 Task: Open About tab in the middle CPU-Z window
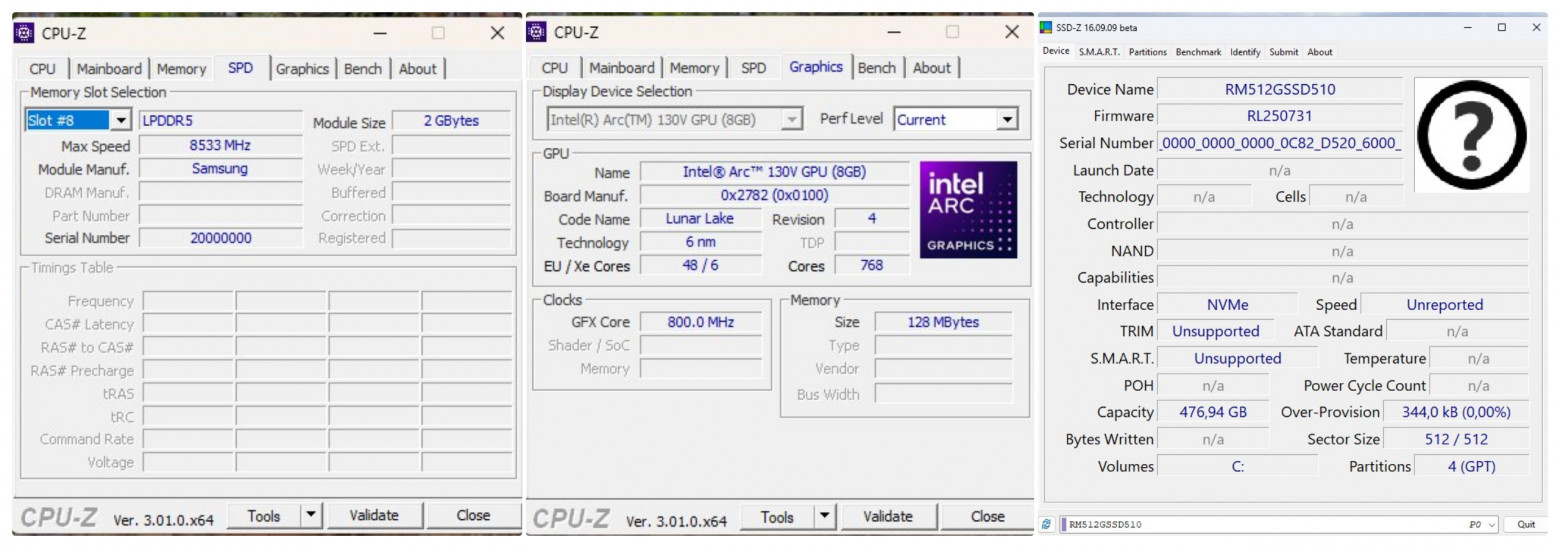click(932, 68)
